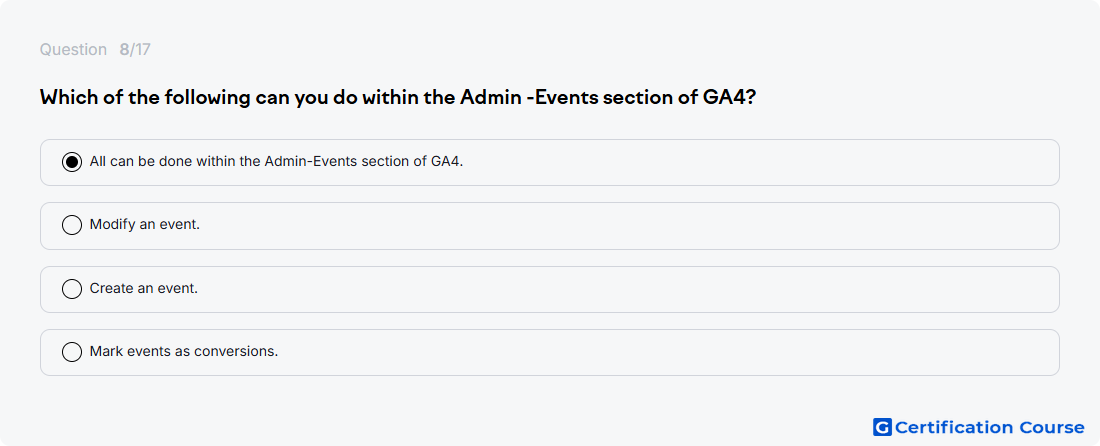Click the Question 8/17 progress label
This screenshot has width=1100, height=446.
pyautogui.click(x=95, y=50)
